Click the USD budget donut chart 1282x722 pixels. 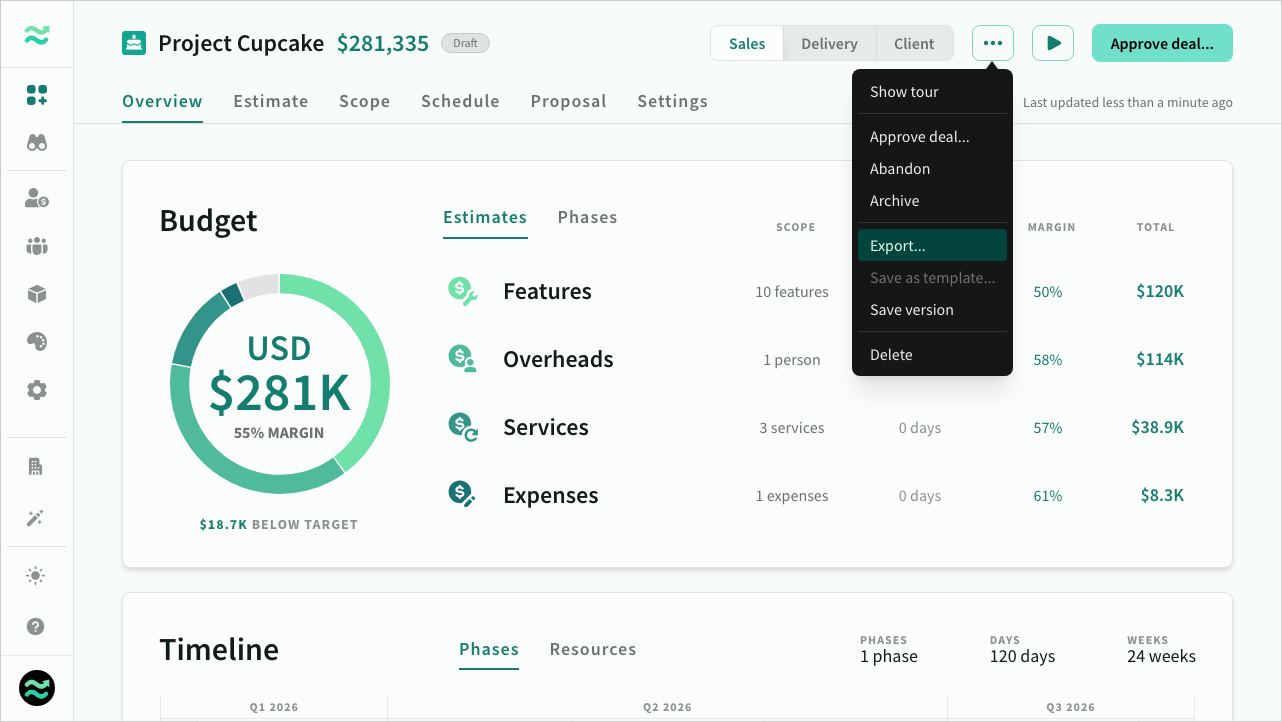coord(280,385)
